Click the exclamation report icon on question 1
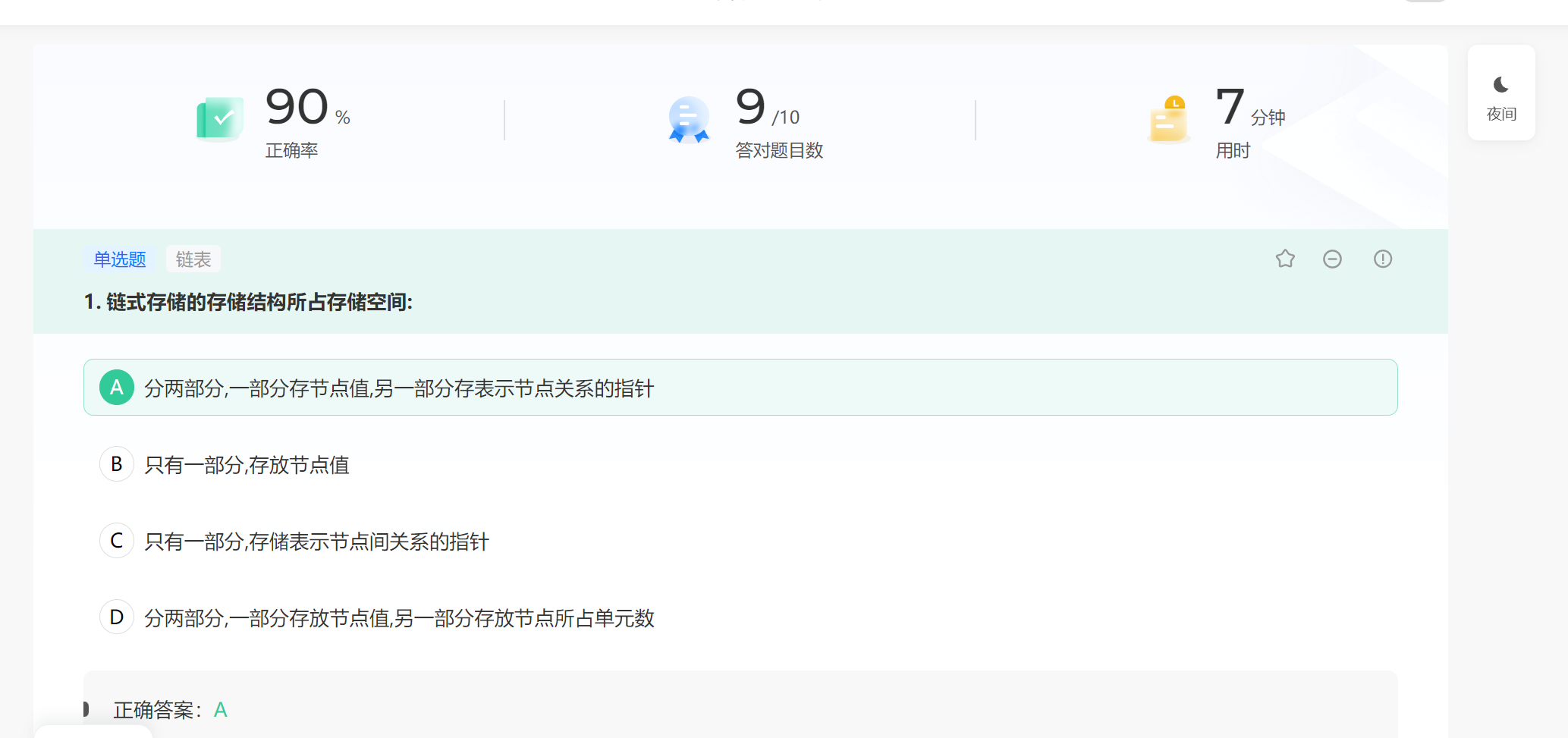This screenshot has height=738, width=1568. [x=1383, y=259]
